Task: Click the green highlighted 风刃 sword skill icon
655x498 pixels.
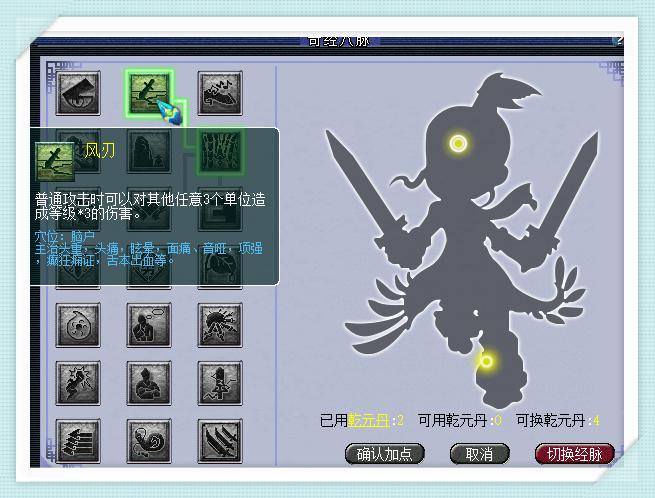Action: [149, 93]
